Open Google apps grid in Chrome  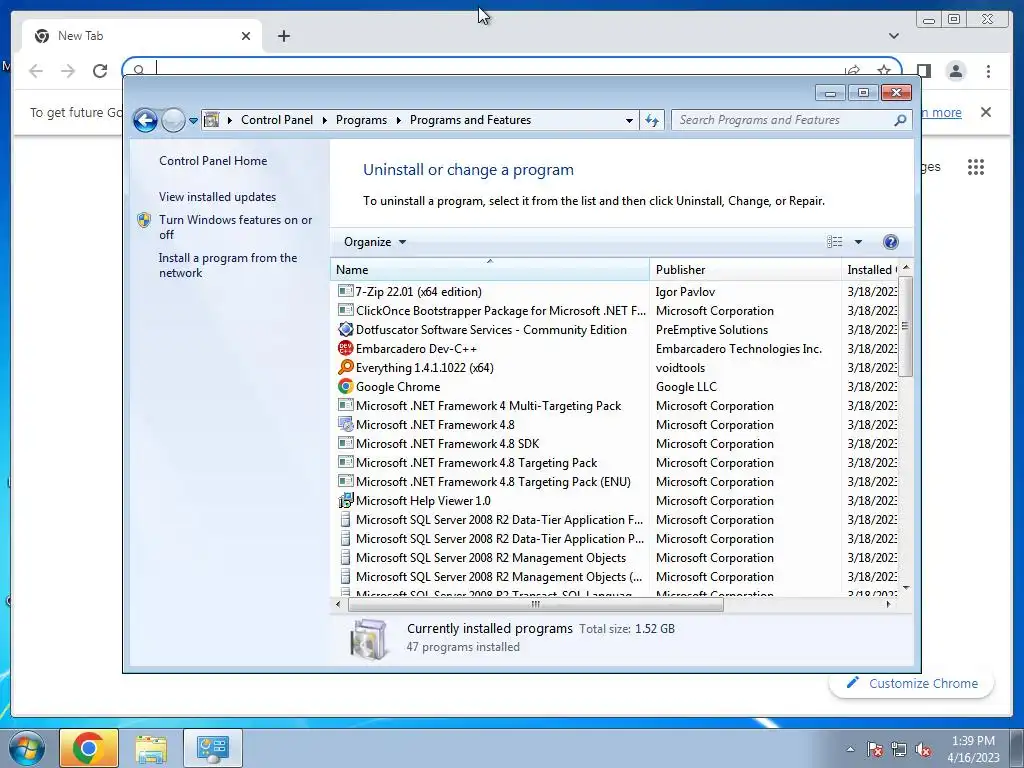pyautogui.click(x=976, y=167)
